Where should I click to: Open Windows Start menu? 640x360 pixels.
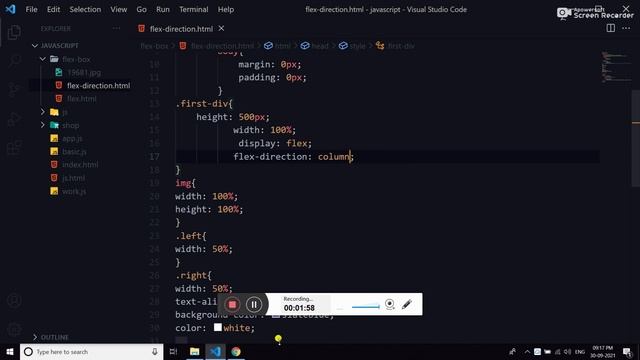tap(10, 352)
